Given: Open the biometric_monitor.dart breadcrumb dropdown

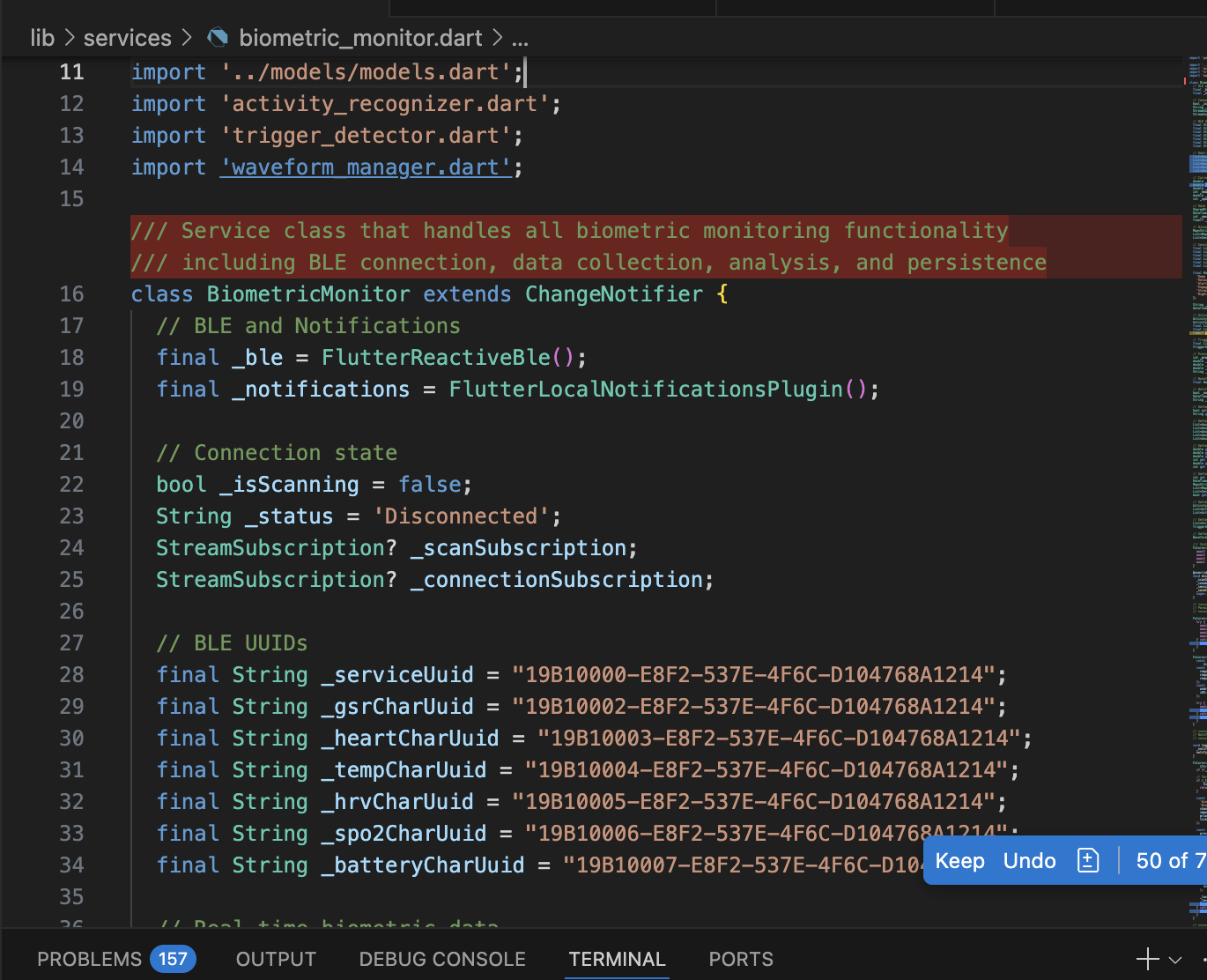Looking at the screenshot, I should [x=360, y=37].
